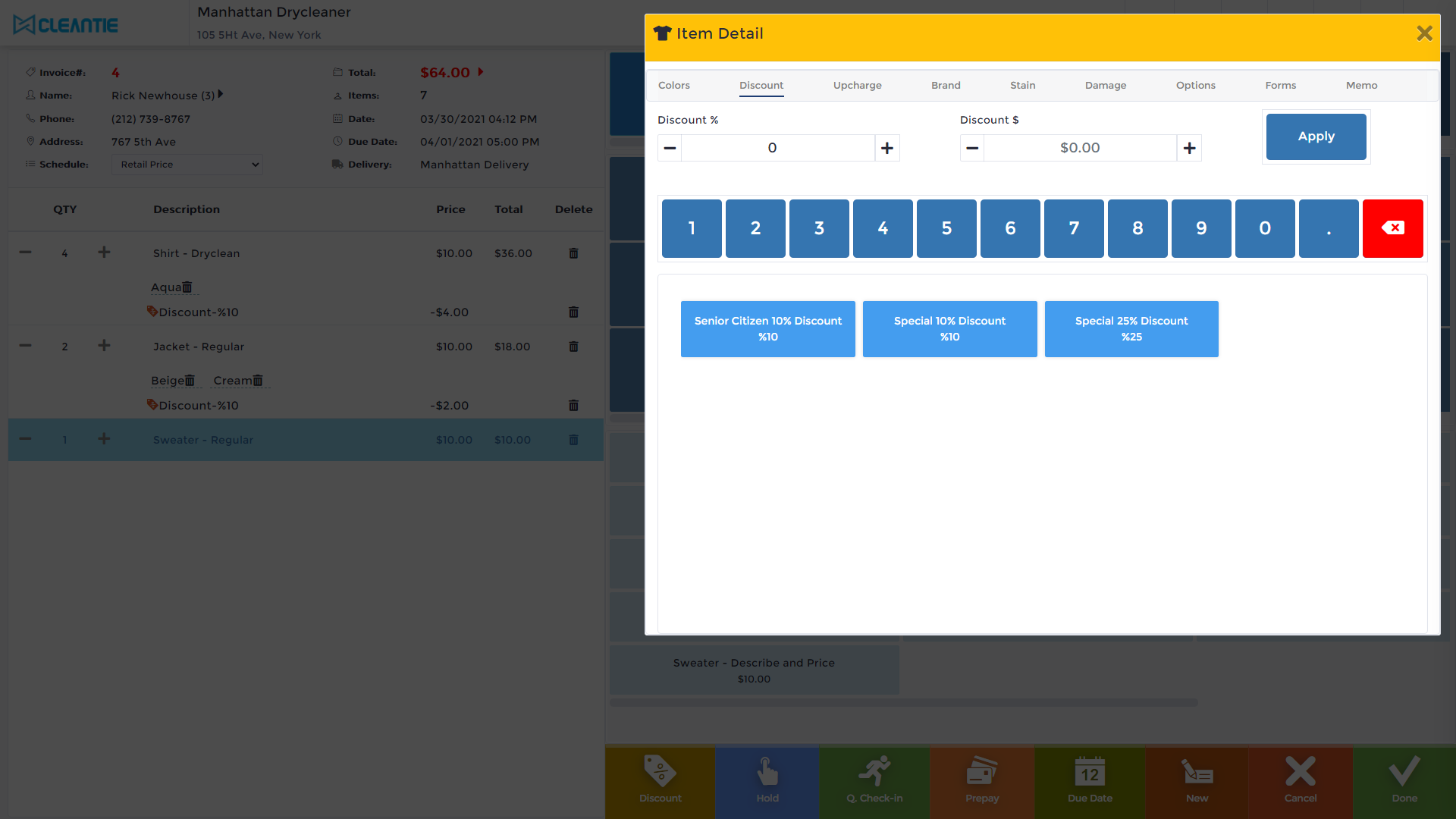Viewport: 1456px width, 819px height.
Task: Open the Prepay option
Action: (x=982, y=781)
